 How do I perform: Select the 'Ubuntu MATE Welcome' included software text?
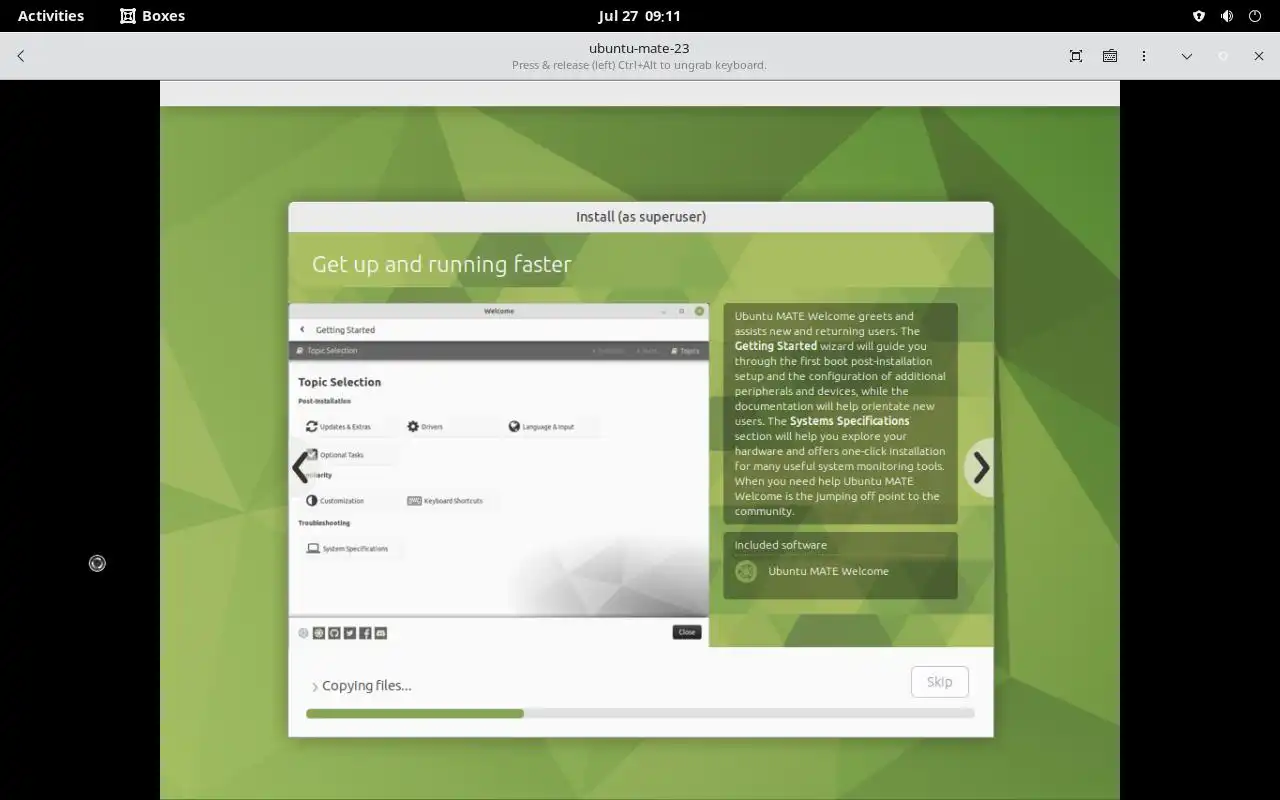(x=828, y=571)
